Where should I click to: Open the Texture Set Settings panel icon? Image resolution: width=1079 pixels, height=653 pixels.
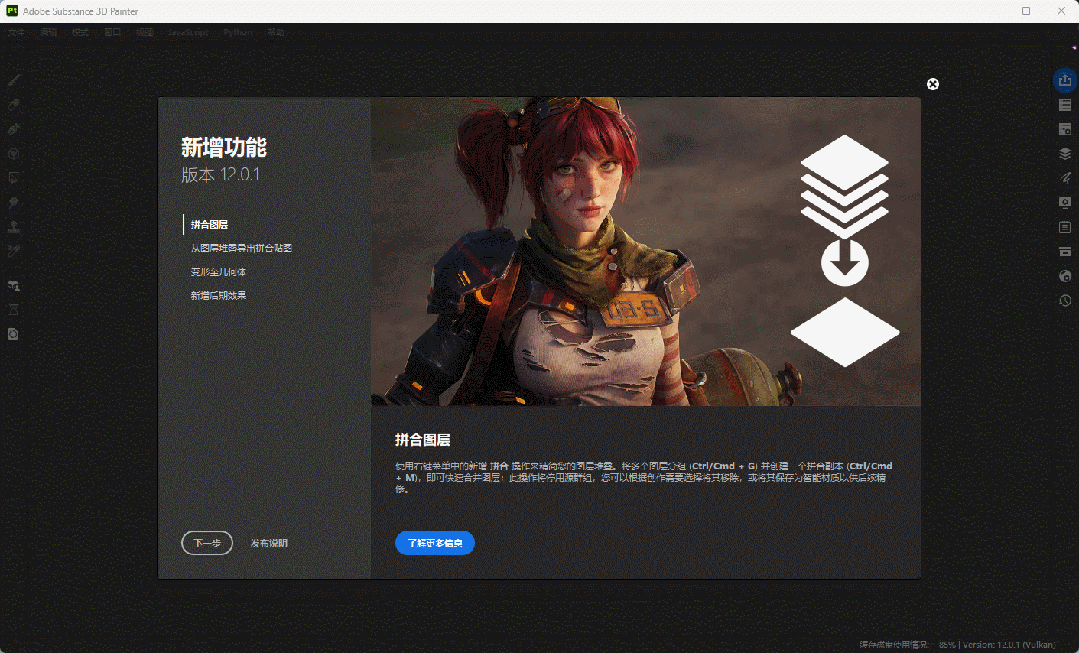point(1065,129)
